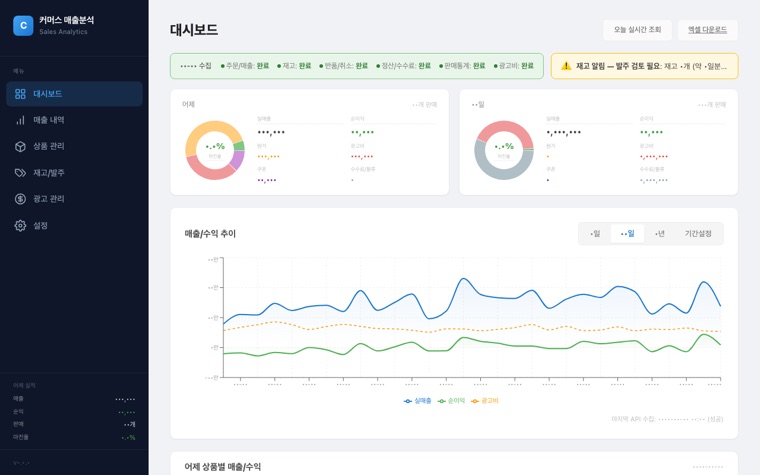The image size is (760, 475).
Task: Open the 기간설정 period option
Action: click(x=698, y=234)
